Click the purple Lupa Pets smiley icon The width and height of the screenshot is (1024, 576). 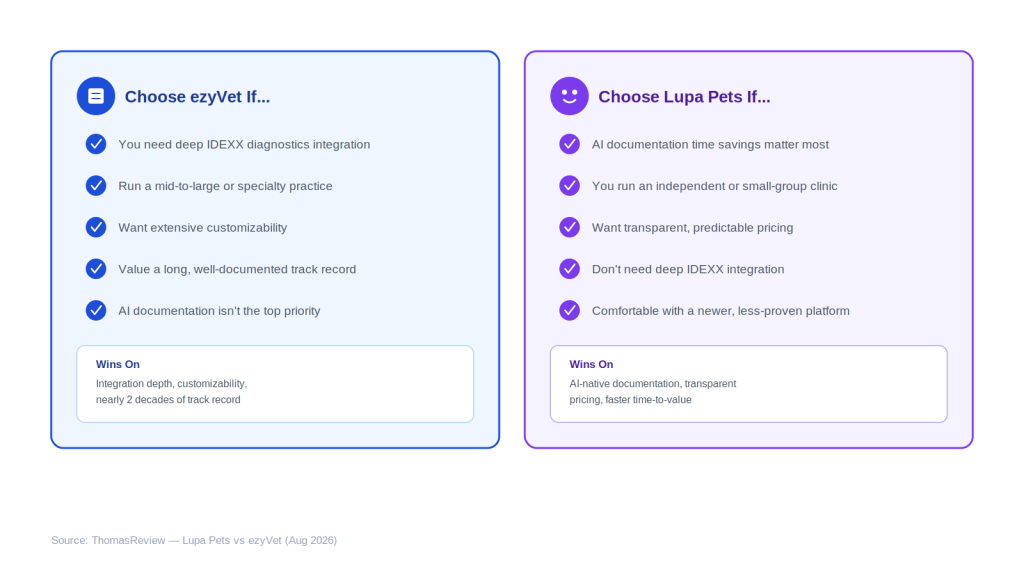click(x=569, y=96)
